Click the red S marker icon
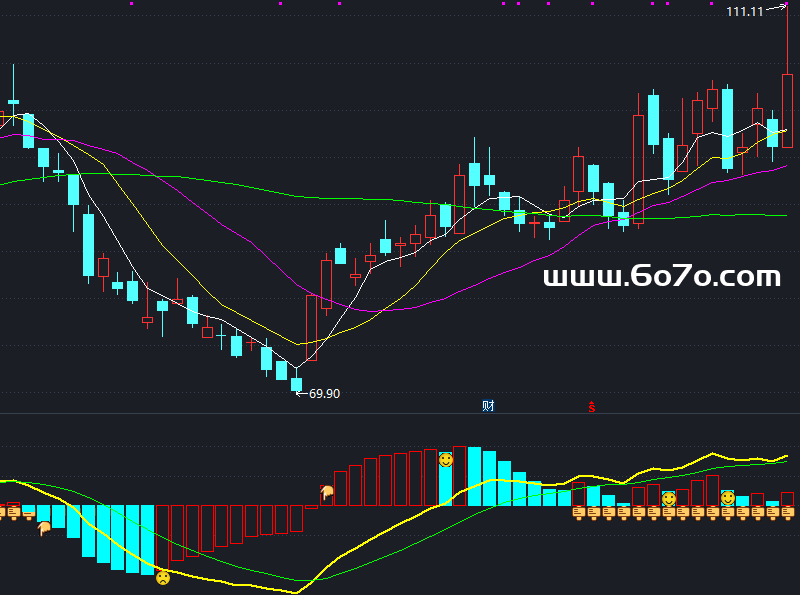The height and width of the screenshot is (595, 800). click(x=591, y=407)
